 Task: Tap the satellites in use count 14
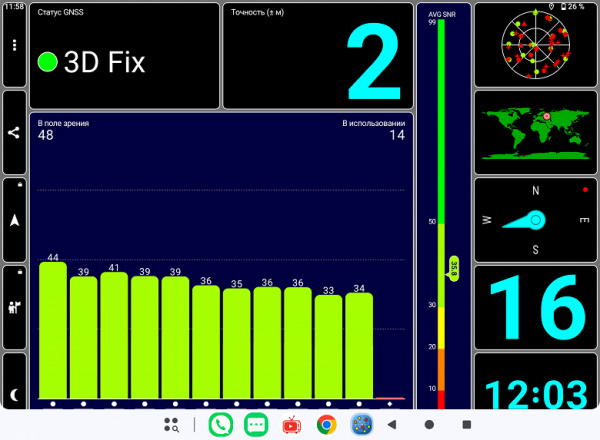tap(397, 135)
